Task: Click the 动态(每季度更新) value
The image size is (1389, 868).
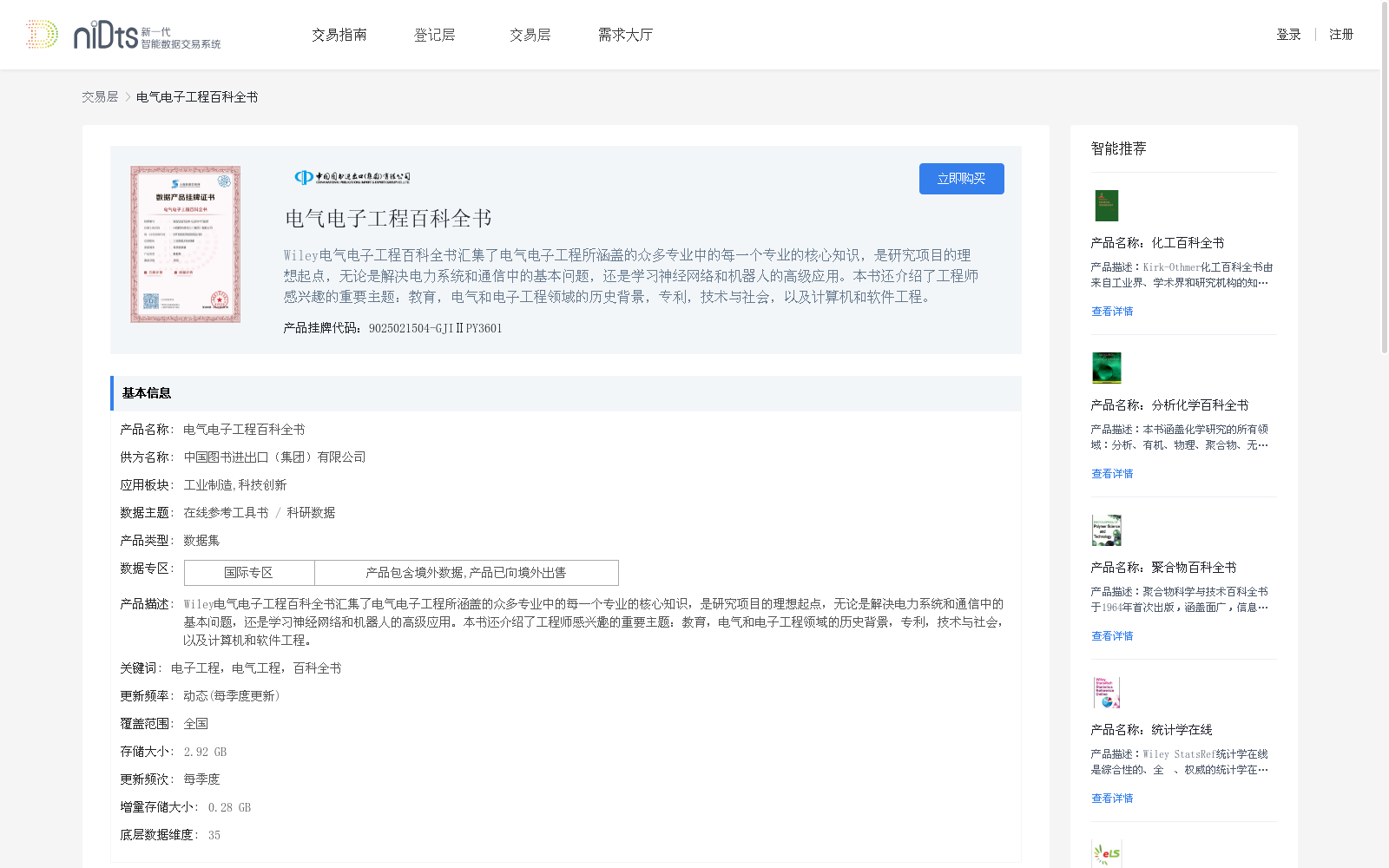Action: point(232,696)
